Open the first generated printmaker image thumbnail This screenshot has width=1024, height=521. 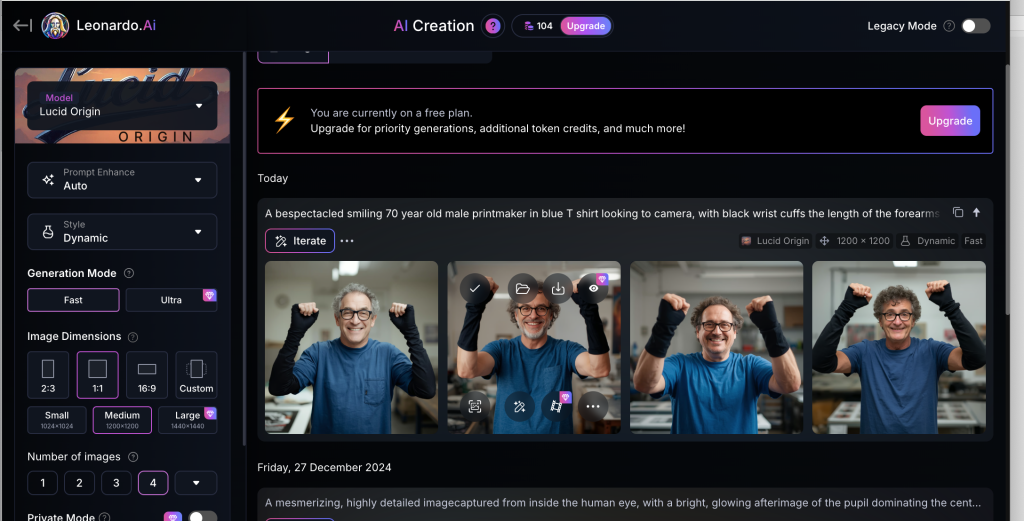[351, 347]
